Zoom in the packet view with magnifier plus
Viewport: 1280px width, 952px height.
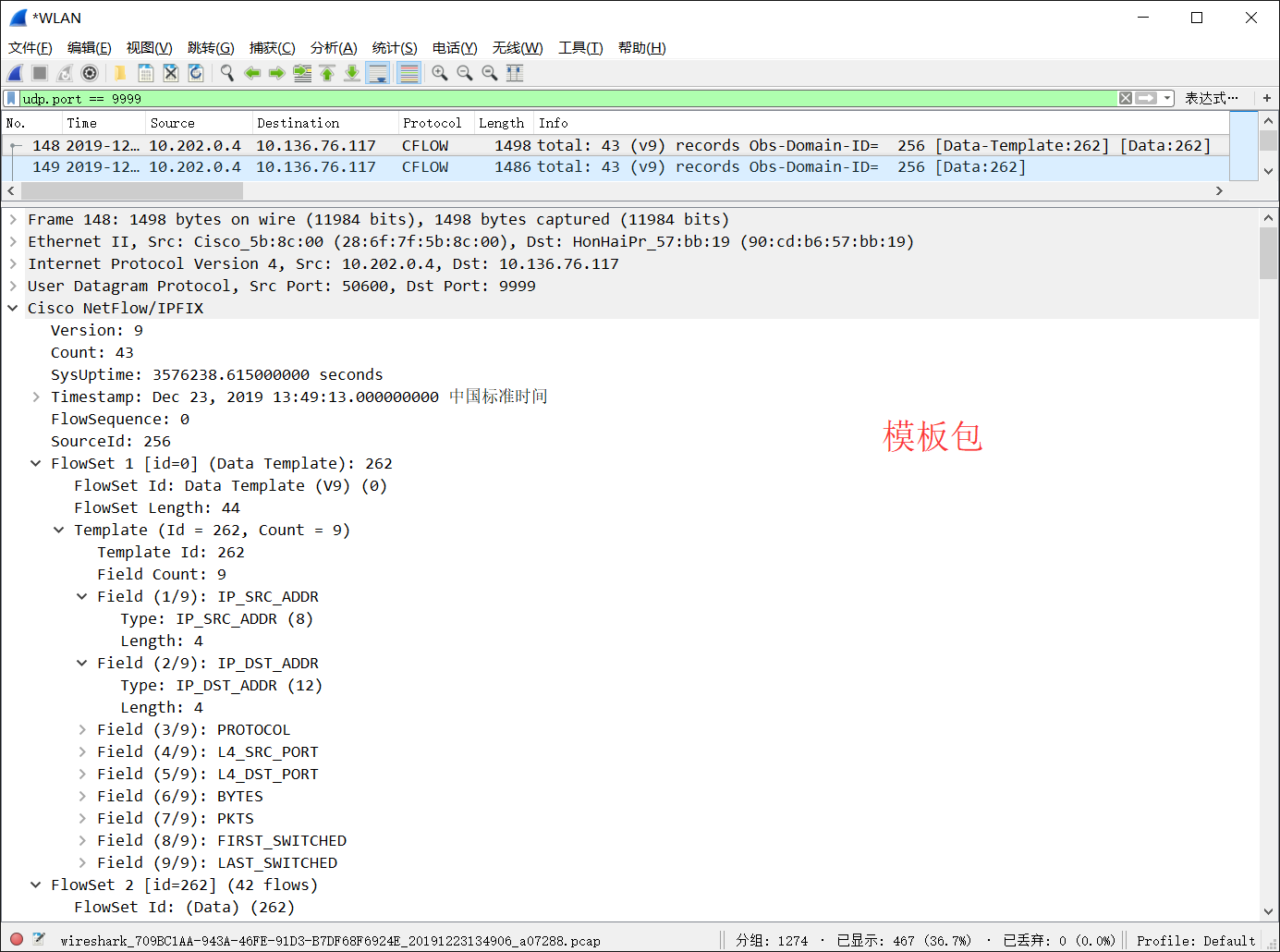tap(439, 73)
